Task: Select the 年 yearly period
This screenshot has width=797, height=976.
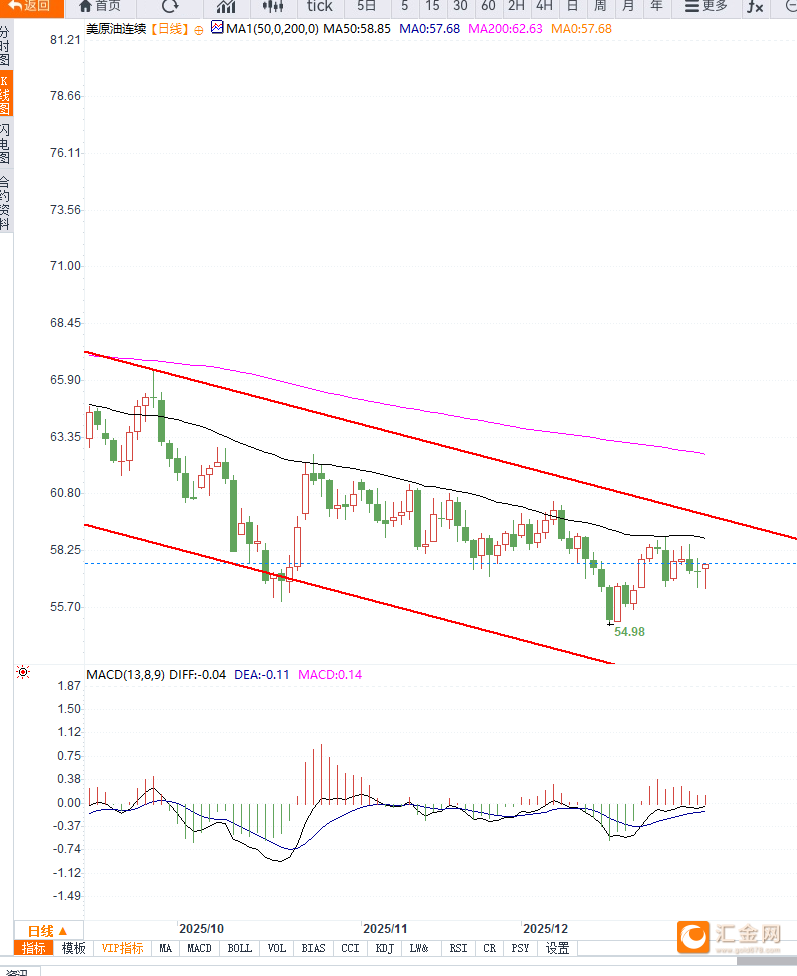Action: click(656, 6)
